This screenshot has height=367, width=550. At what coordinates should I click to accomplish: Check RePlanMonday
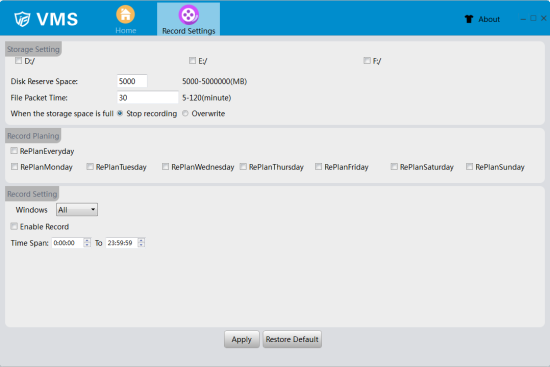[x=14, y=167]
